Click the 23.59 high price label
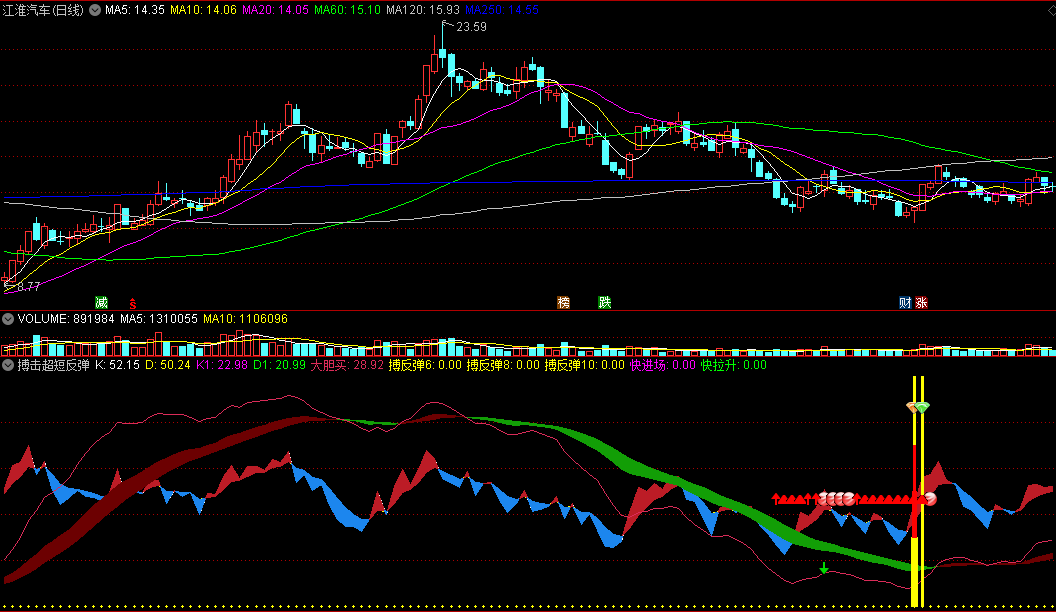 [x=471, y=27]
